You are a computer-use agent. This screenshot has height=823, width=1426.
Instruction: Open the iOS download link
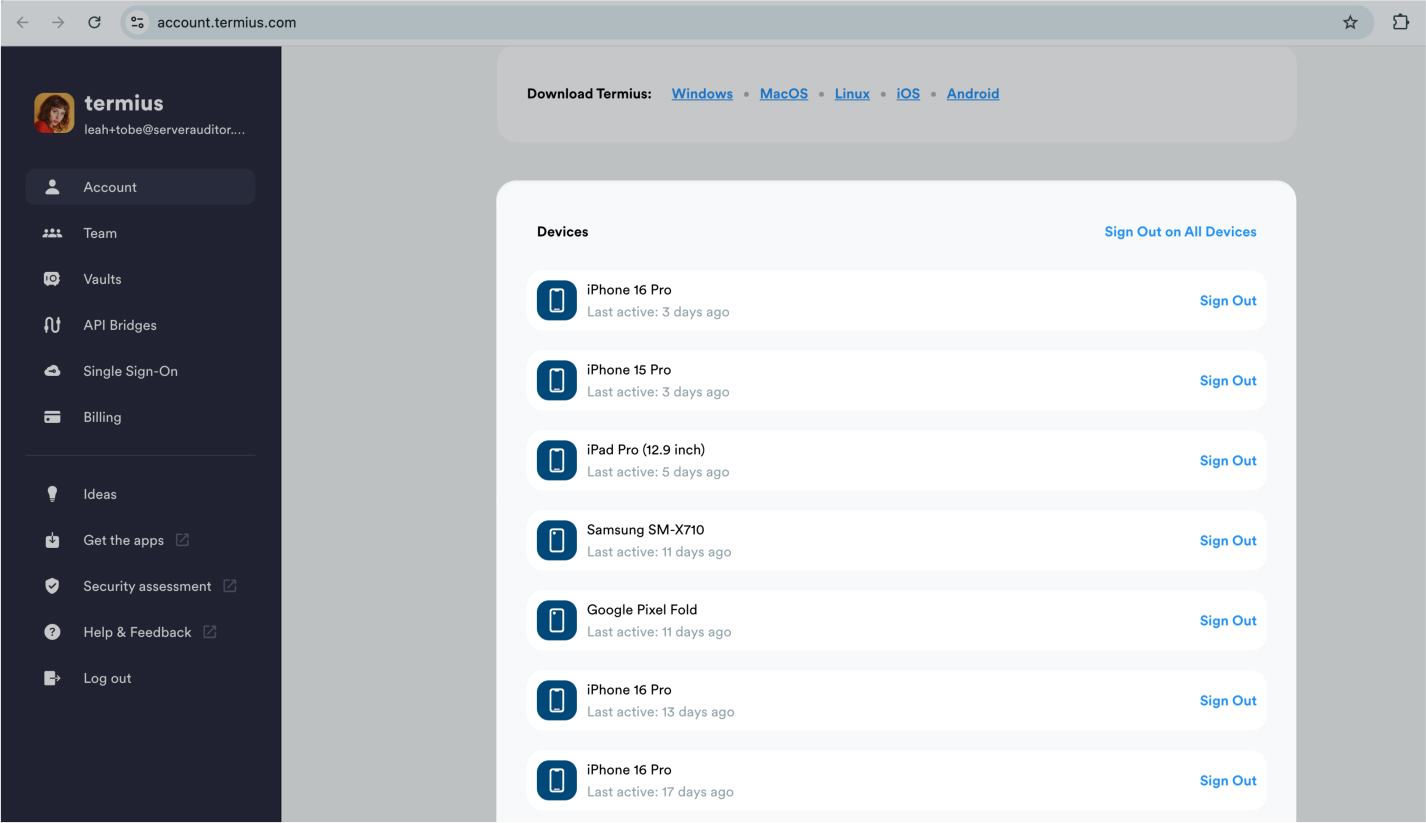[x=908, y=94]
